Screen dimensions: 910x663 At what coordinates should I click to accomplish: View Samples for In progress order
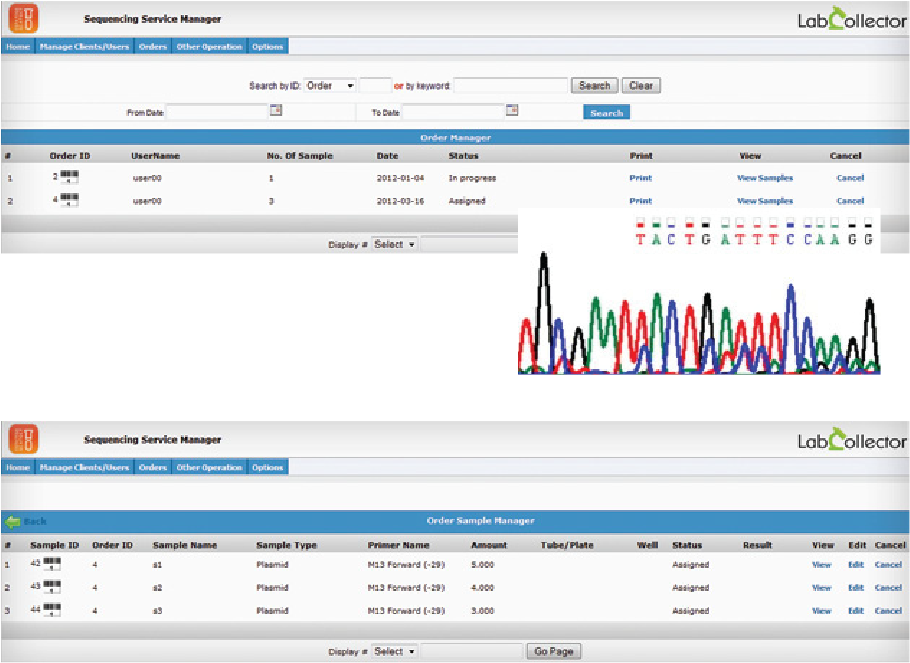[x=765, y=178]
